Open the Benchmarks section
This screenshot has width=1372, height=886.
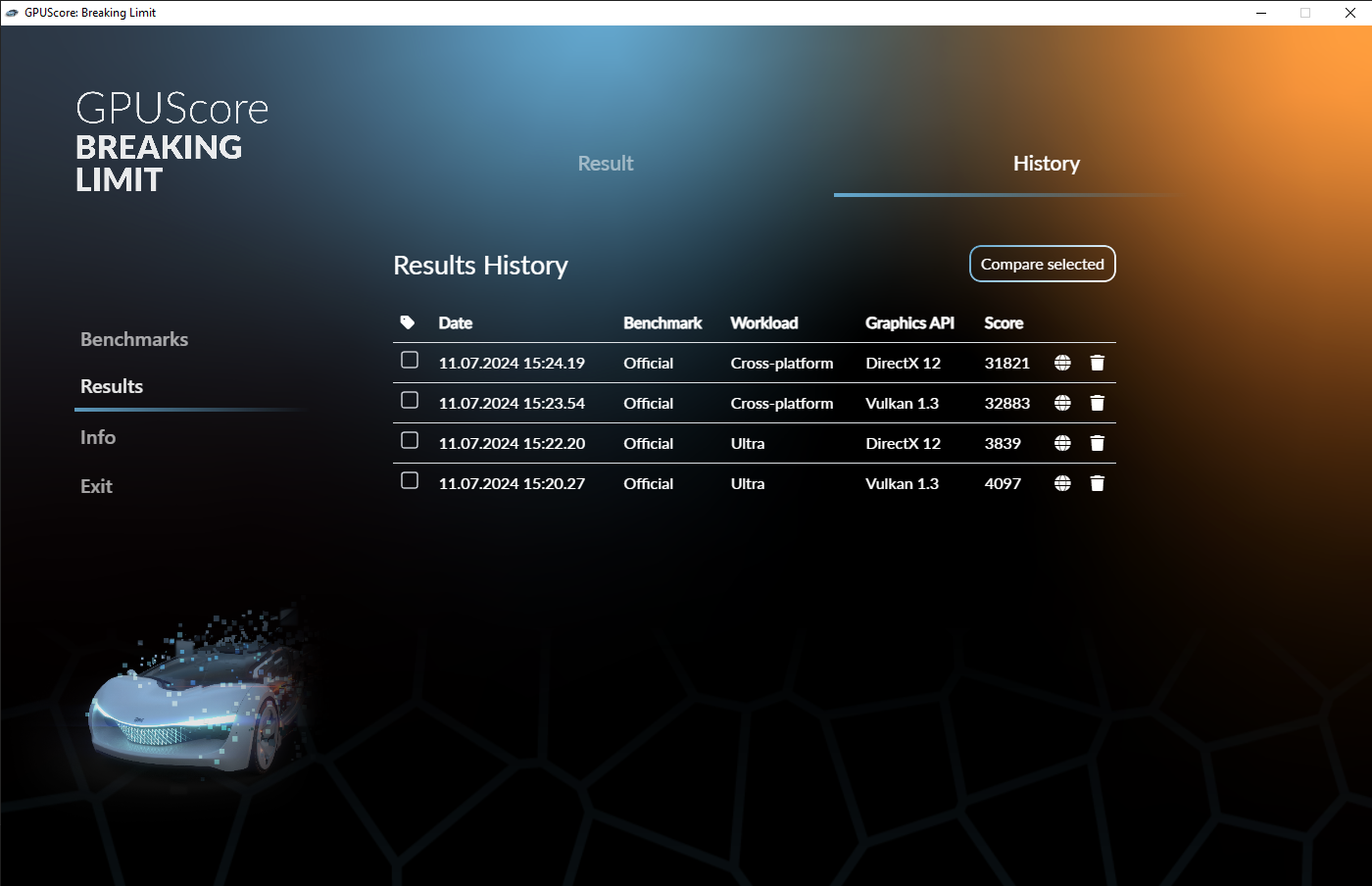134,339
